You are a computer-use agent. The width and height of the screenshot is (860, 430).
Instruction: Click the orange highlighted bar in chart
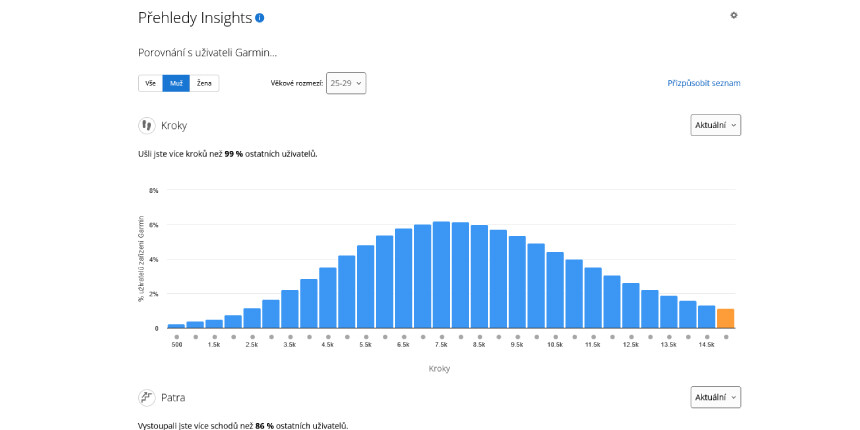pos(725,319)
